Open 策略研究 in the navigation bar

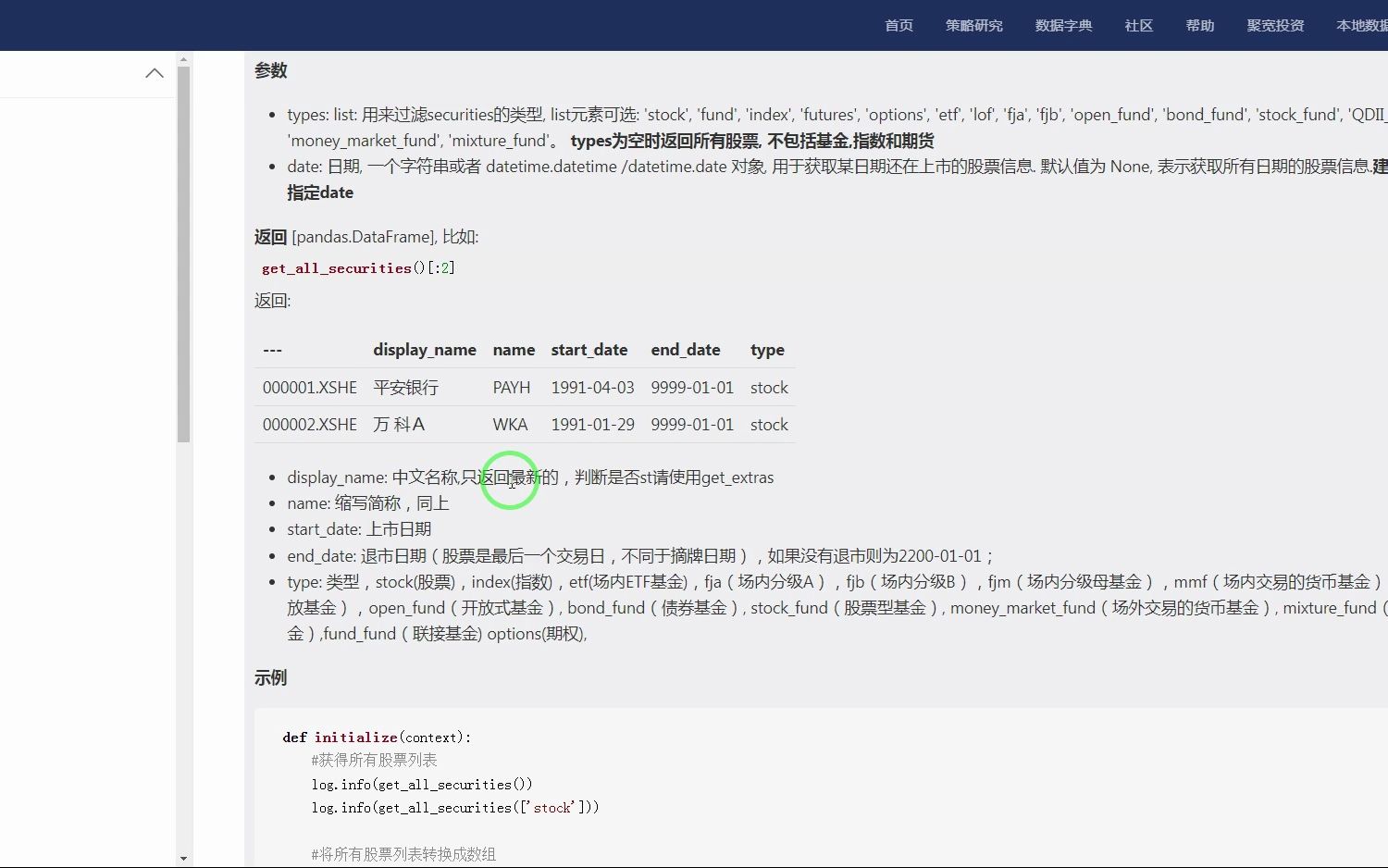point(973,26)
